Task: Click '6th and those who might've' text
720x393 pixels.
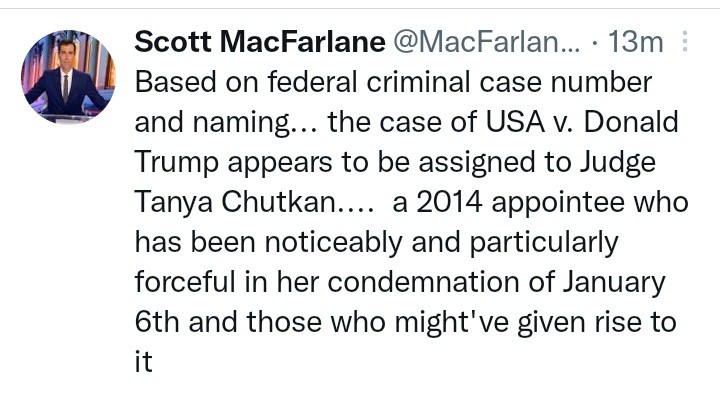Action: (x=321, y=322)
